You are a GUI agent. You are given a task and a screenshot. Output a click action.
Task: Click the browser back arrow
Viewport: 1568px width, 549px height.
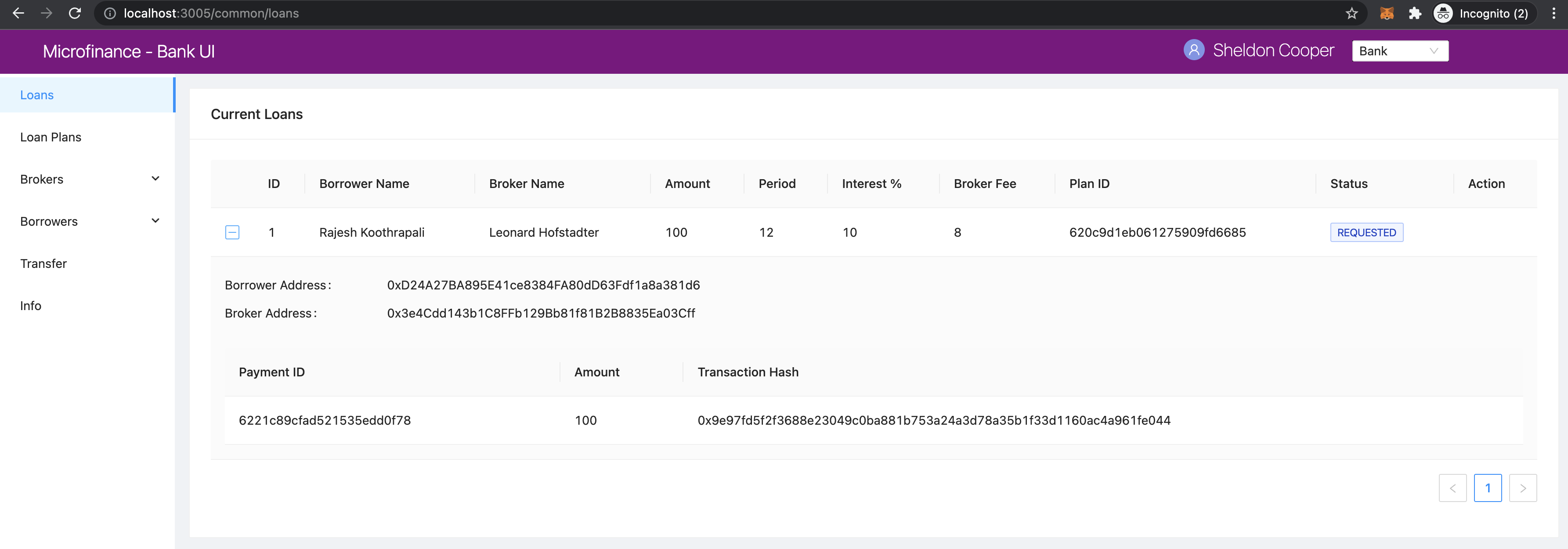tap(18, 13)
